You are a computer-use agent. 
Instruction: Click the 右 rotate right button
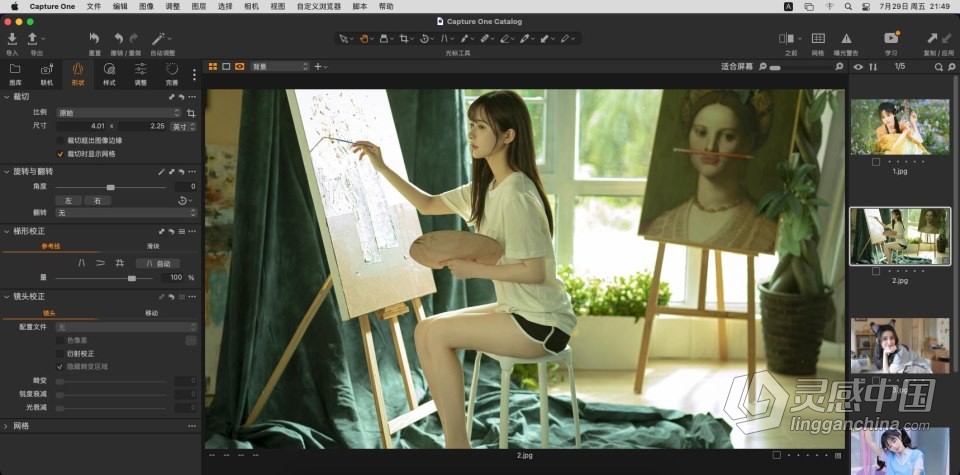[97, 200]
